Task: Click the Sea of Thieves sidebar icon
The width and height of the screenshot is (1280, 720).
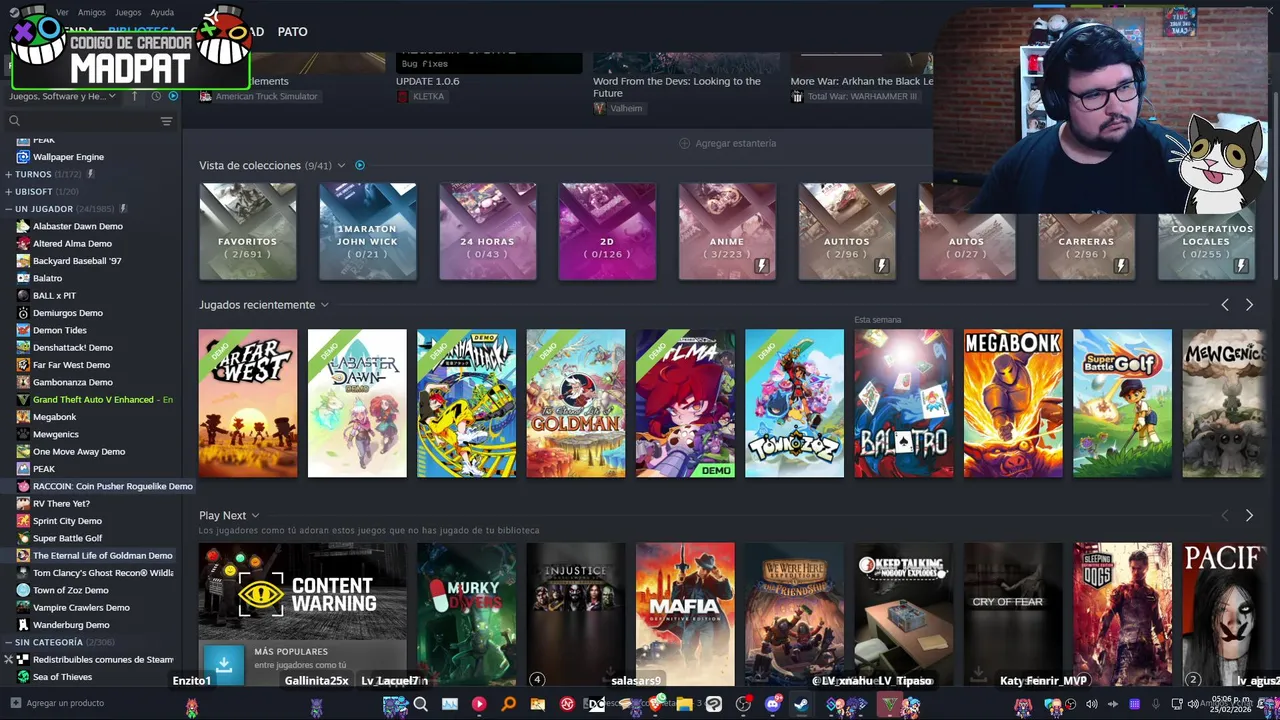Action: [x=23, y=677]
